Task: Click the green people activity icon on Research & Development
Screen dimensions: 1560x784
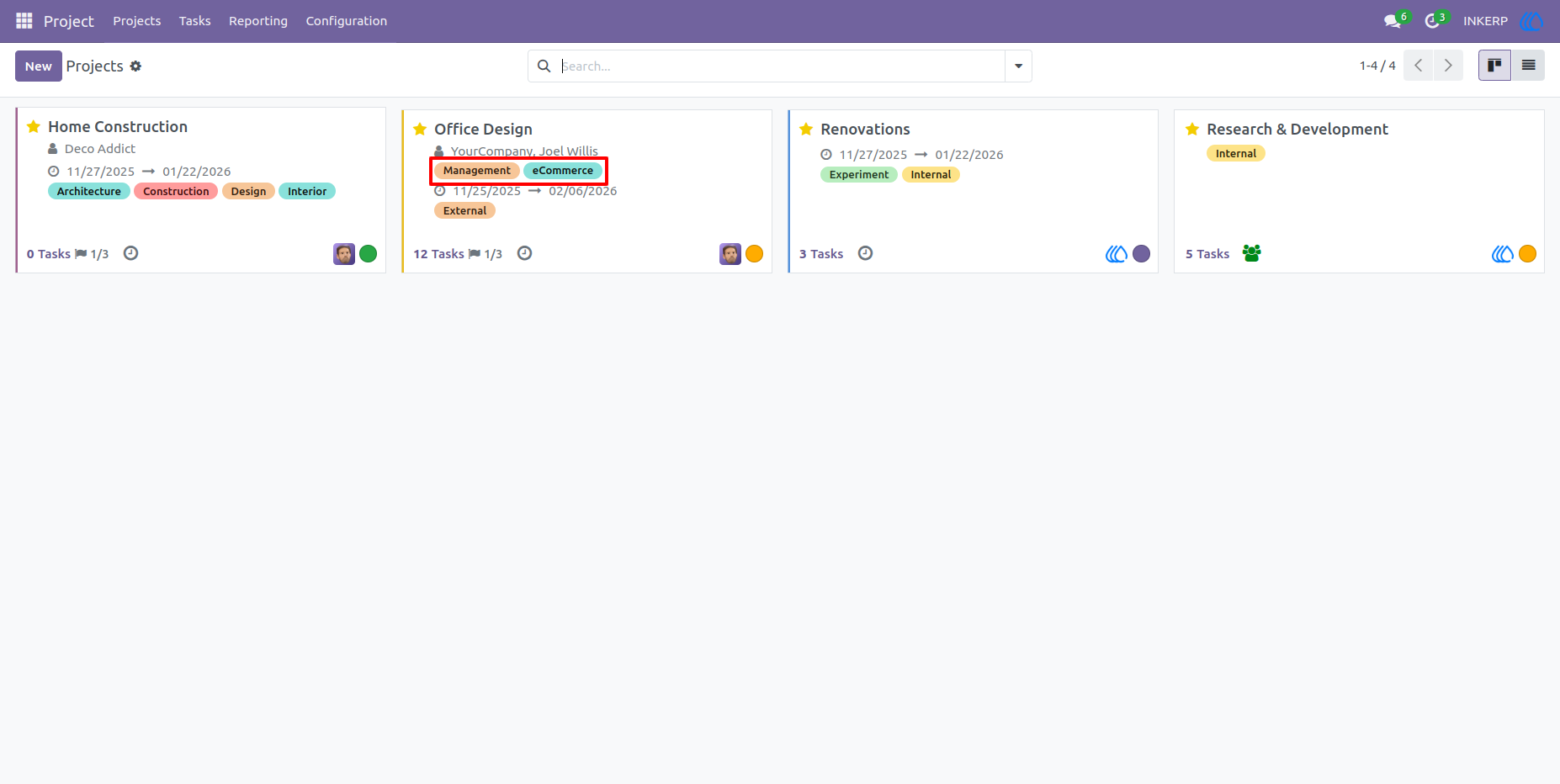Action: 1252,253
